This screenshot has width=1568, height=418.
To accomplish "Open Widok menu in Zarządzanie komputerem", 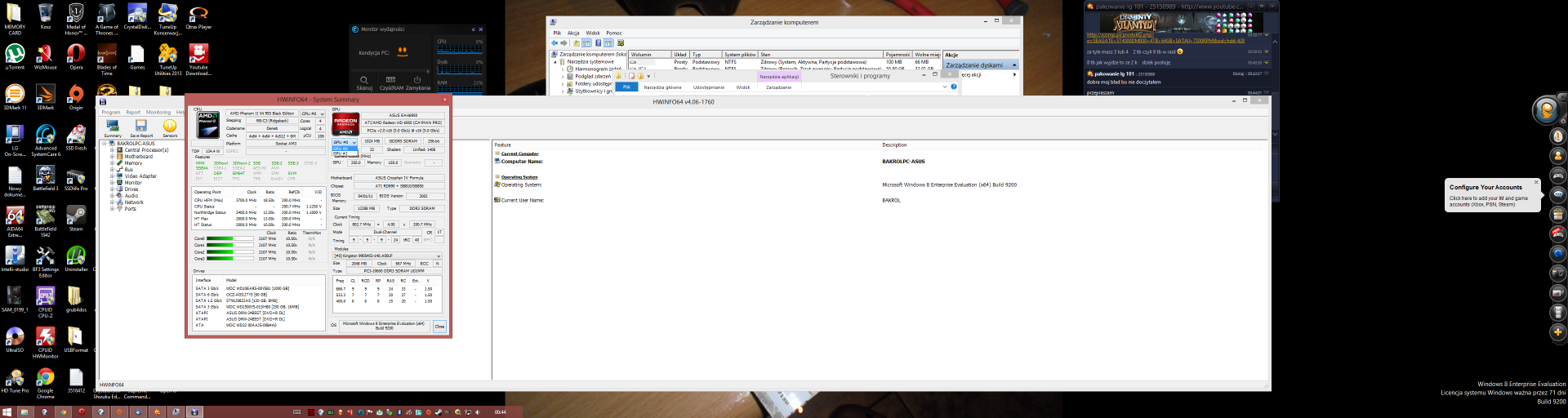I will [x=593, y=33].
